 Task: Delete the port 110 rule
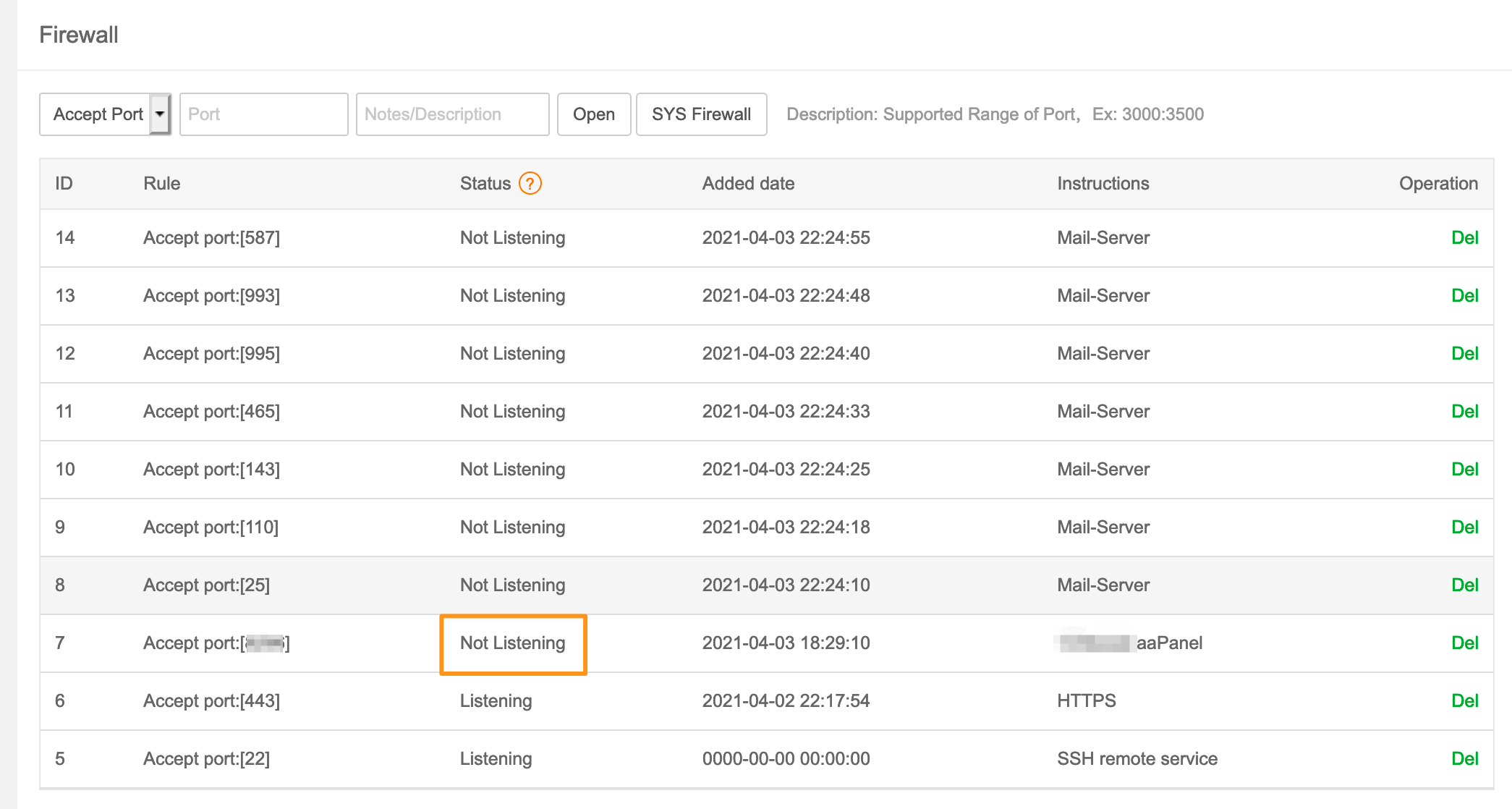tap(1464, 528)
